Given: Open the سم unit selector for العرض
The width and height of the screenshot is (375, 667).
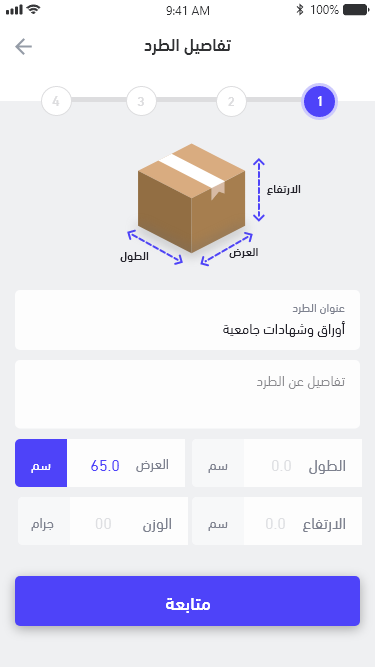Looking at the screenshot, I should [x=41, y=463].
